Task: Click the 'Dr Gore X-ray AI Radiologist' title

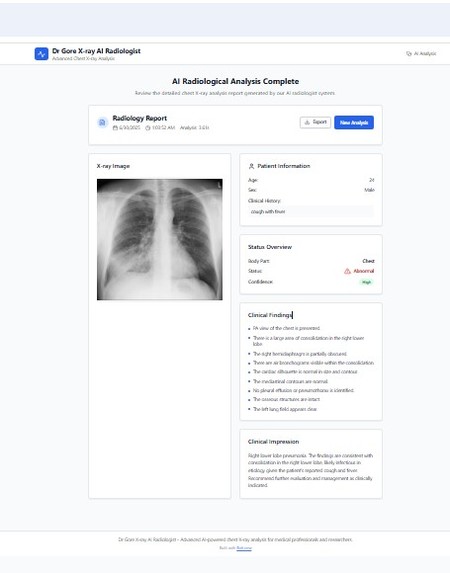Action: coord(97,51)
